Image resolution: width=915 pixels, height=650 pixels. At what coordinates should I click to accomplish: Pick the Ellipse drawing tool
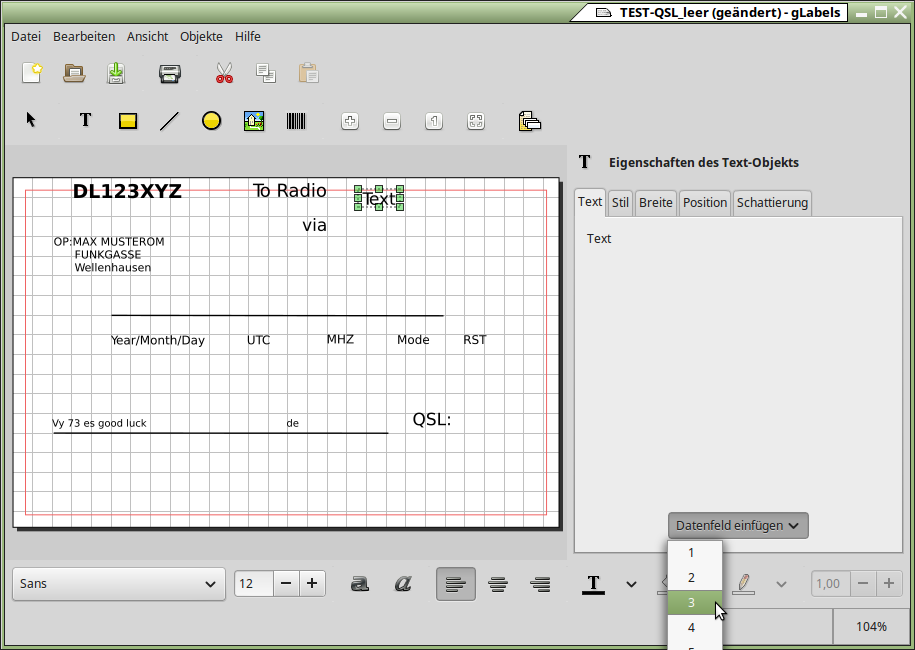tap(211, 121)
